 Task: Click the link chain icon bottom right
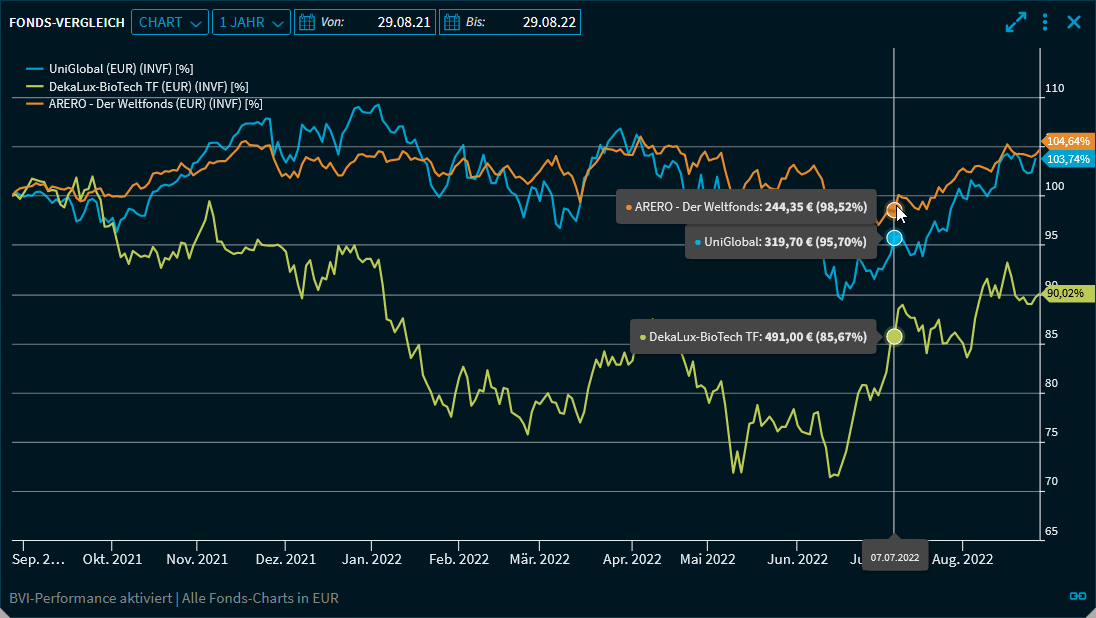coord(1077,596)
